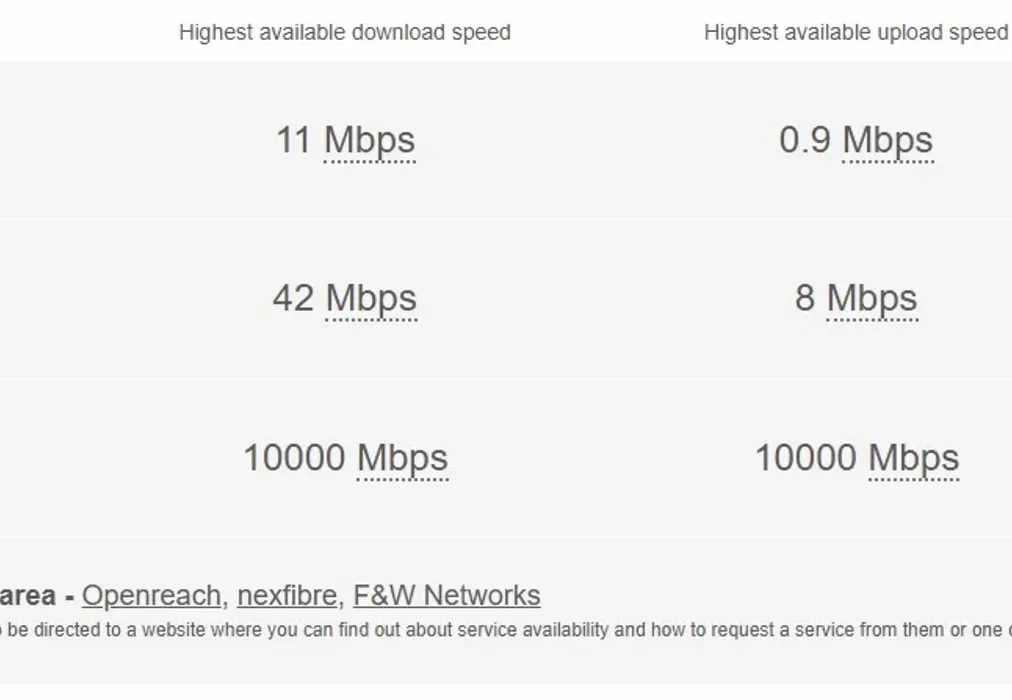Select Mbps unit next to 8
The height and width of the screenshot is (700, 1012).
tap(872, 299)
